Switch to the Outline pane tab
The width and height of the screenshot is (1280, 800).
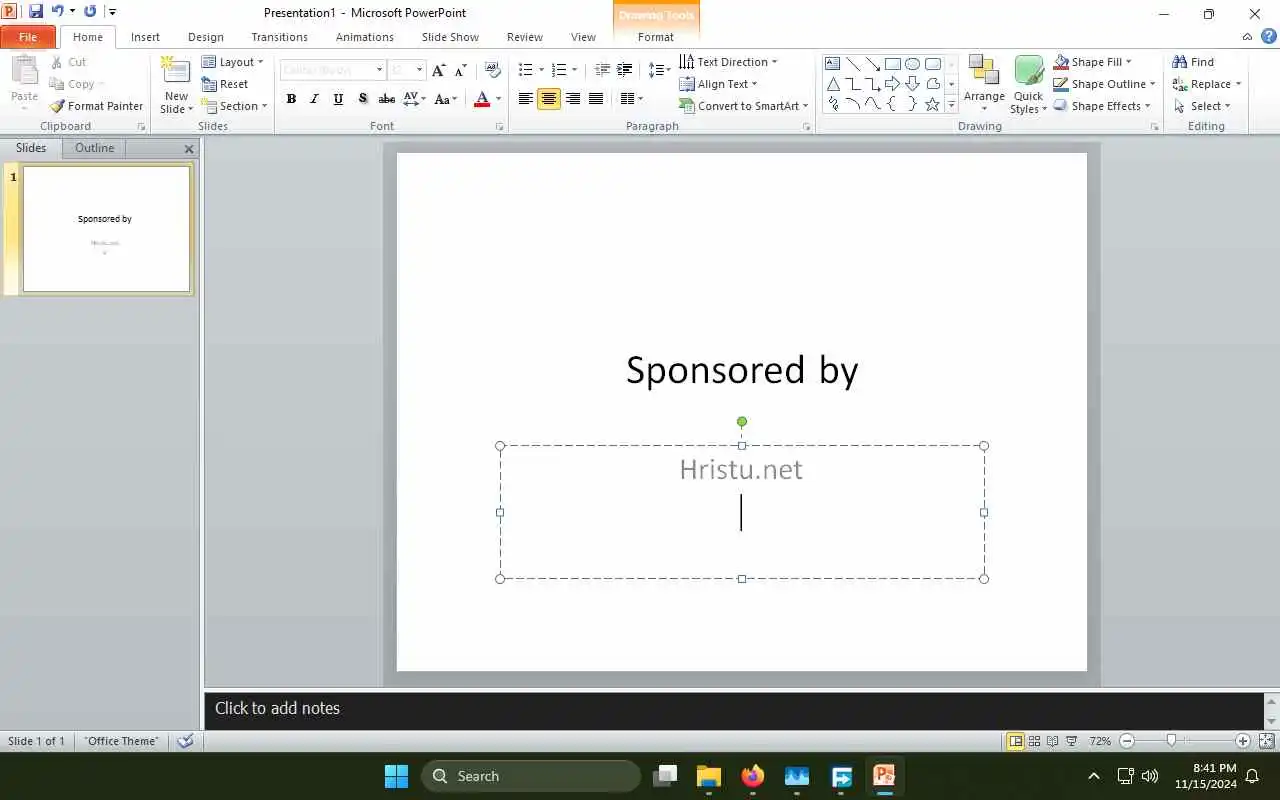click(x=94, y=148)
